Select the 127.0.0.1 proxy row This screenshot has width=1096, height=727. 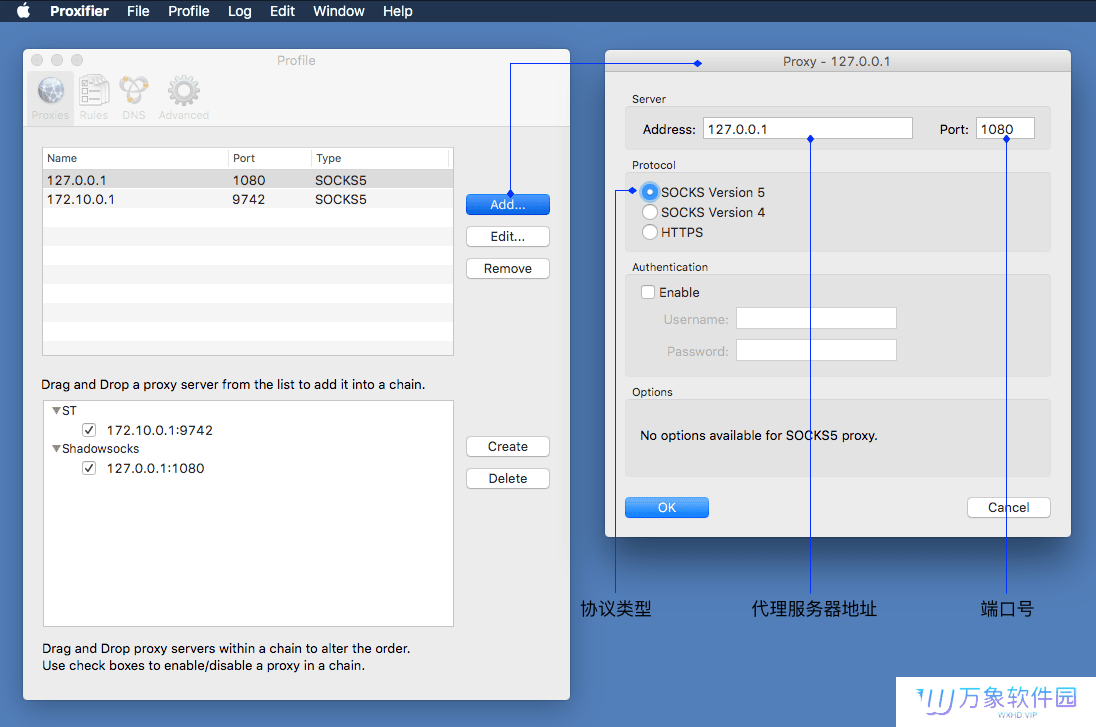click(247, 180)
